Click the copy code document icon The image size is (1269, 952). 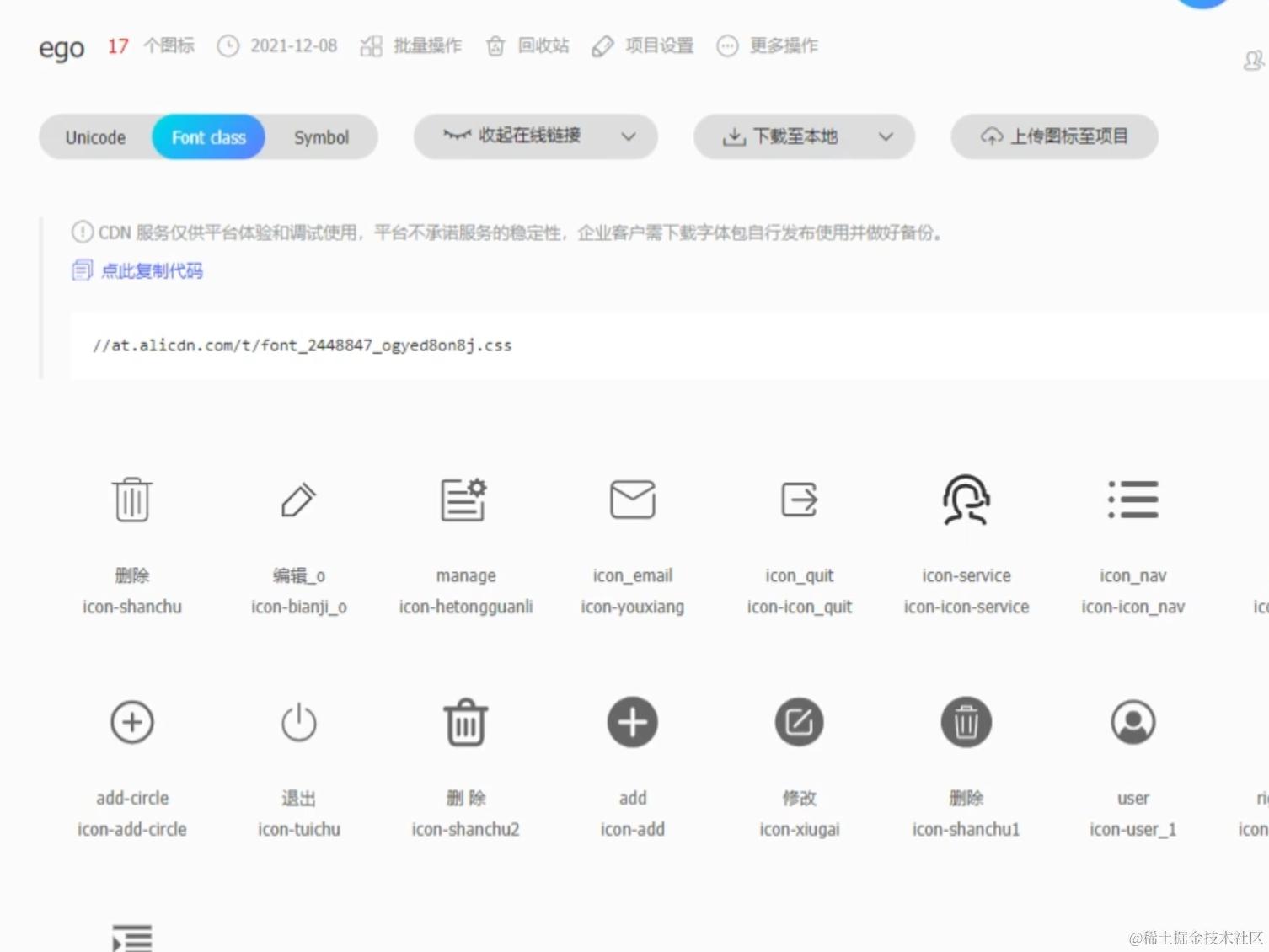click(x=82, y=270)
